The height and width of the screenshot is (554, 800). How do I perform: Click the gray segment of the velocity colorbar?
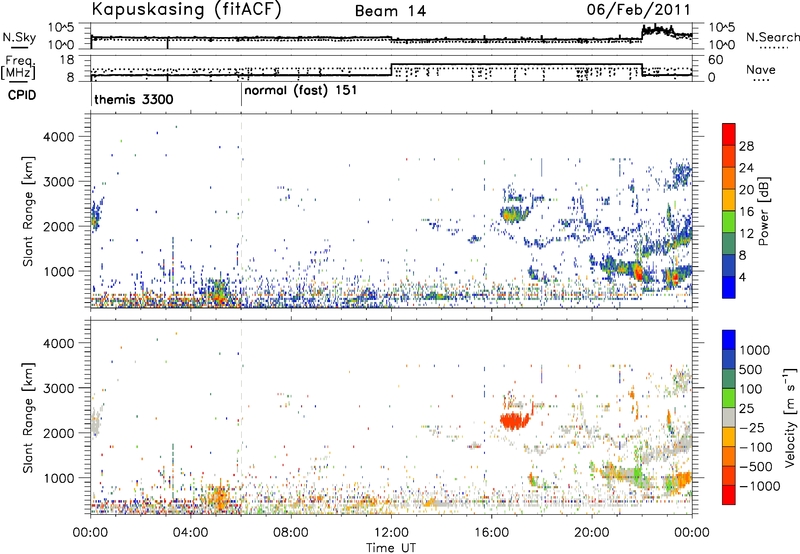729,418
